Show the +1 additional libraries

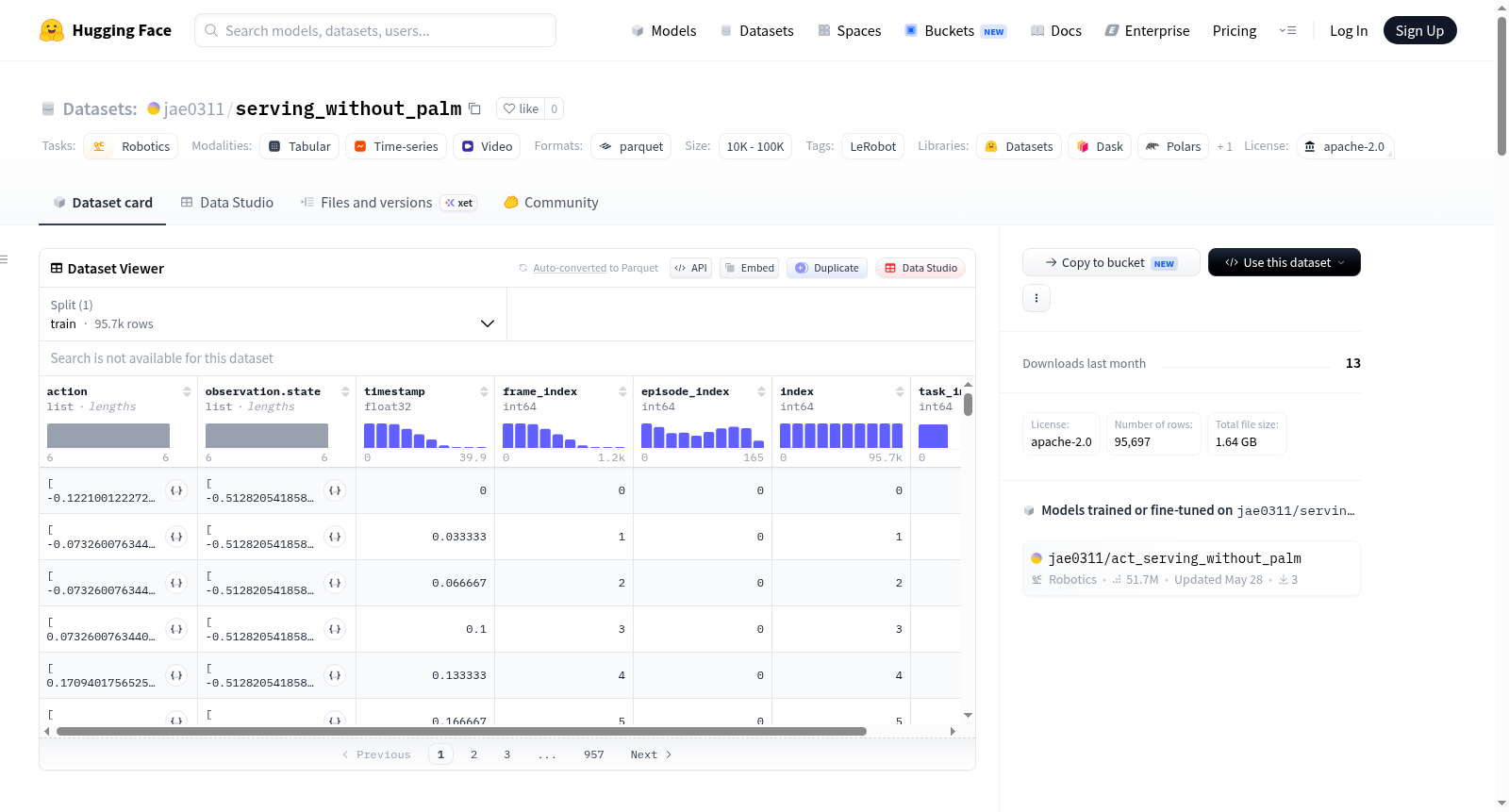point(1224,146)
